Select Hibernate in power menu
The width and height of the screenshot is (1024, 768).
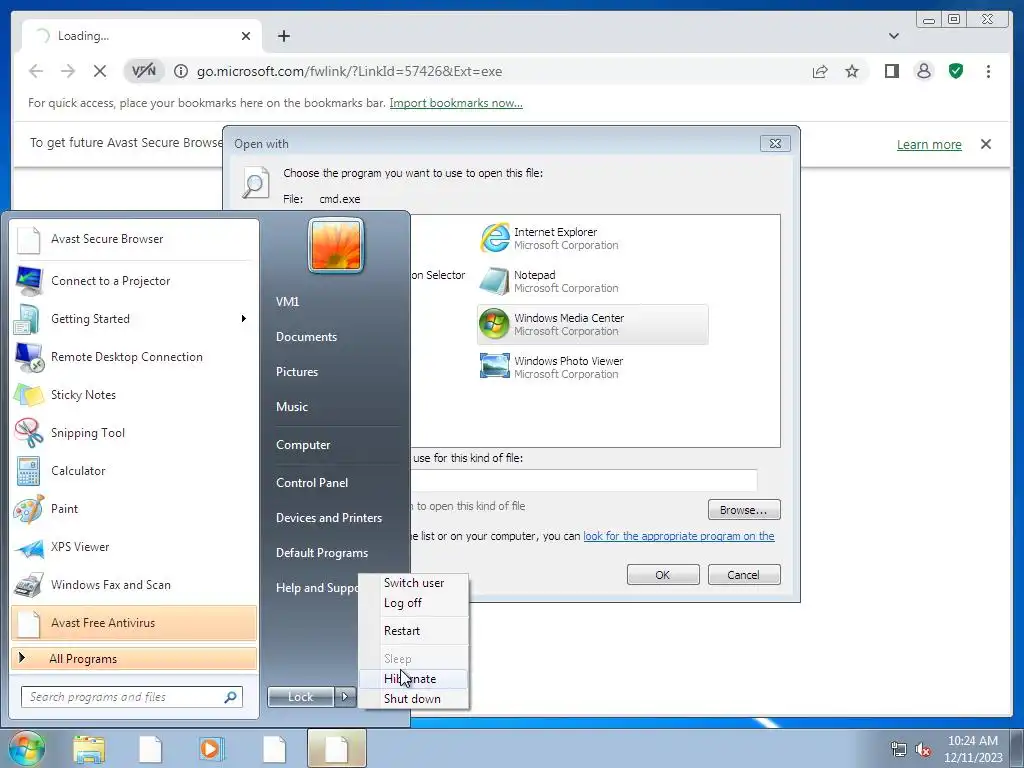[414, 679]
